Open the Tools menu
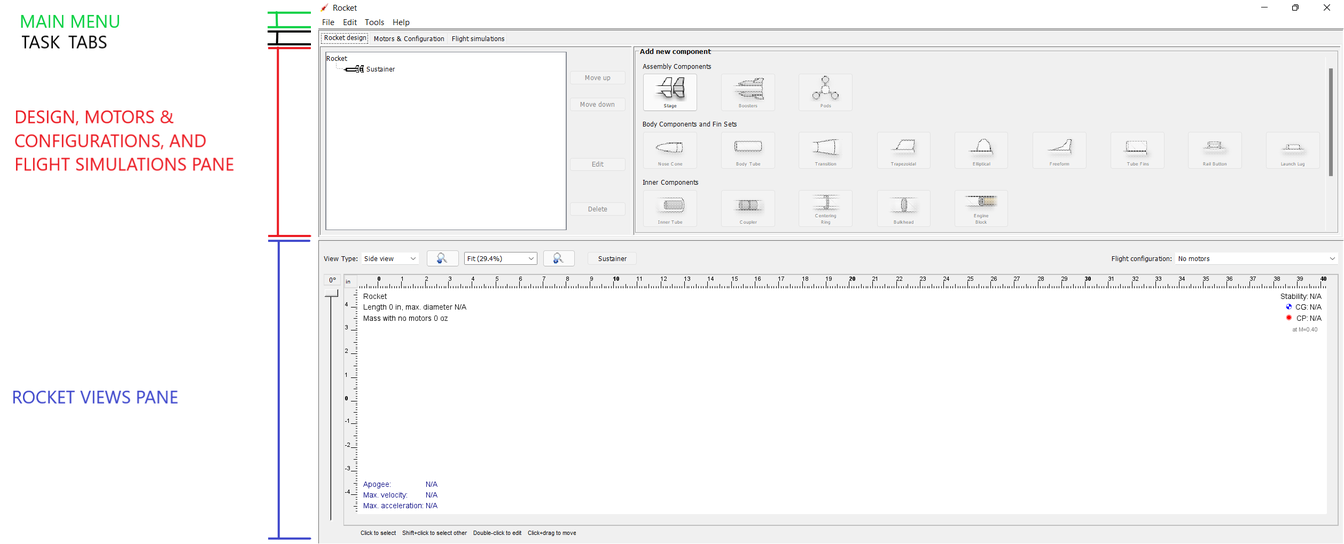Image resolution: width=1344 pixels, height=544 pixels. click(374, 22)
